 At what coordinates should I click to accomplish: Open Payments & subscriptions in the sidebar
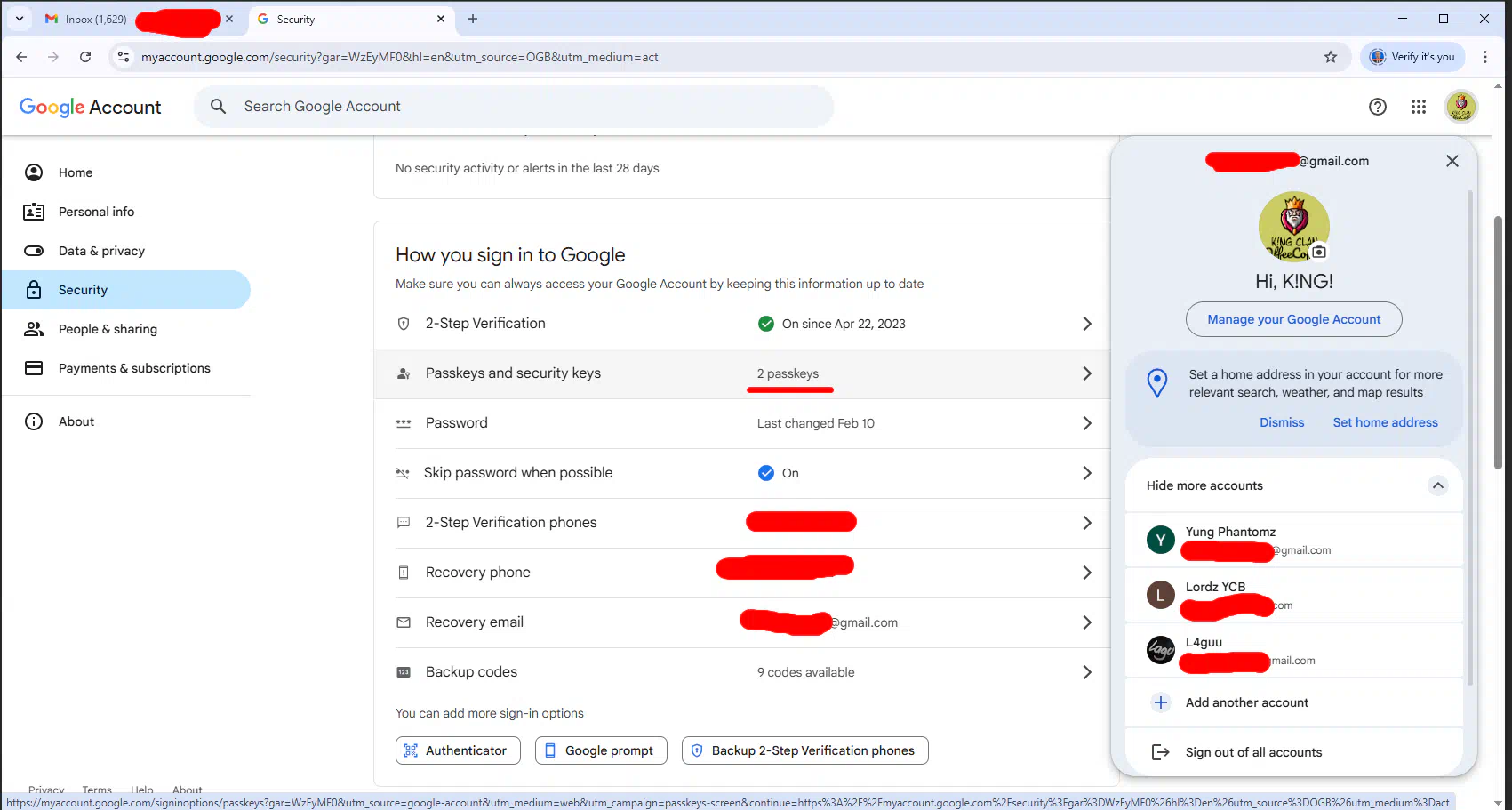[126, 368]
